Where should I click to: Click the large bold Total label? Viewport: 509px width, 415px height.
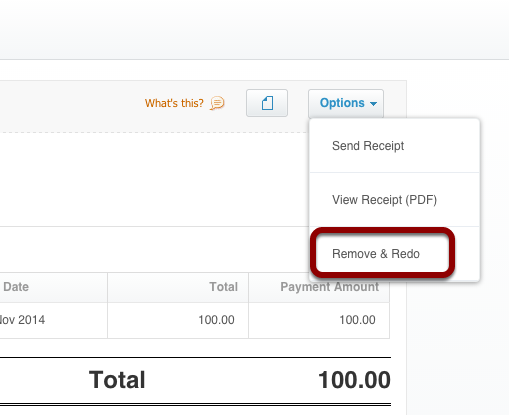[x=117, y=380]
